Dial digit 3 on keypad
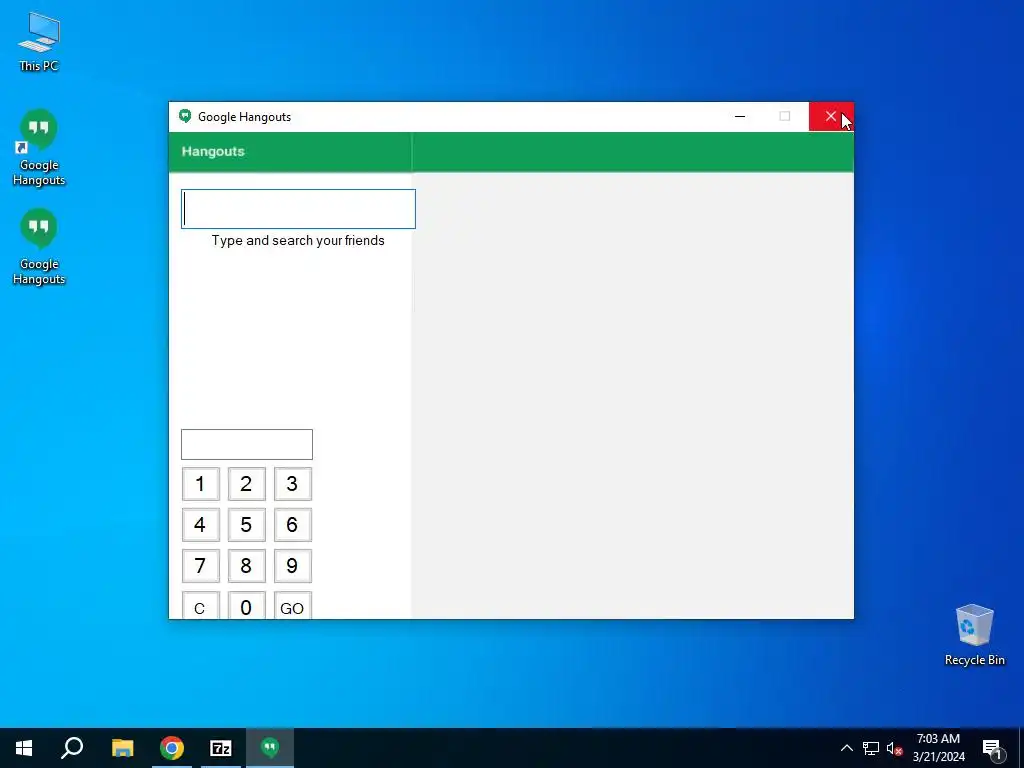The height and width of the screenshot is (768, 1024). tap(293, 484)
